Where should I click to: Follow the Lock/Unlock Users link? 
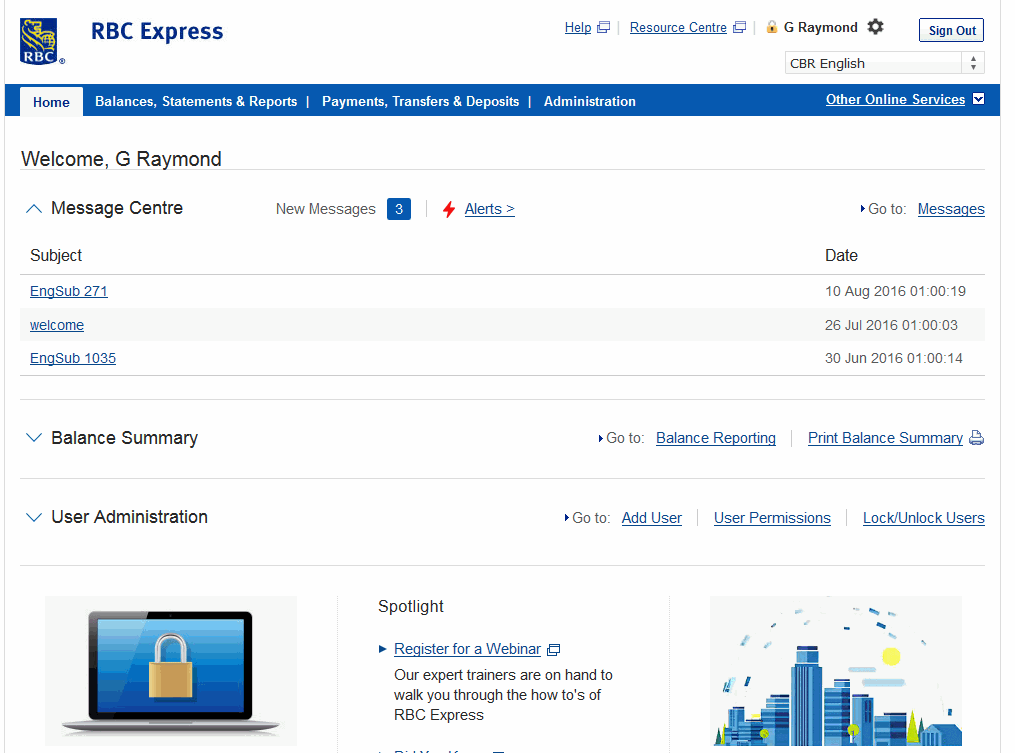[923, 518]
